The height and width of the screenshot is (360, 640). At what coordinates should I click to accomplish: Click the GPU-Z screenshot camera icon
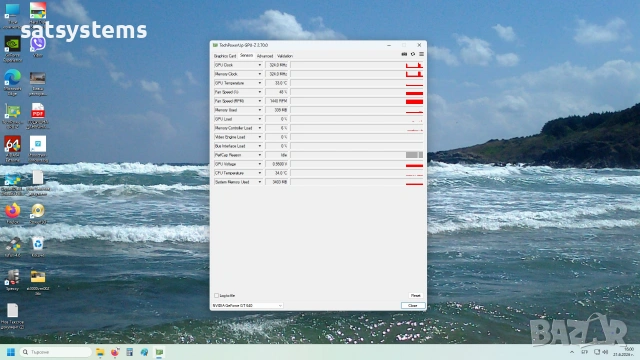pyautogui.click(x=404, y=54)
